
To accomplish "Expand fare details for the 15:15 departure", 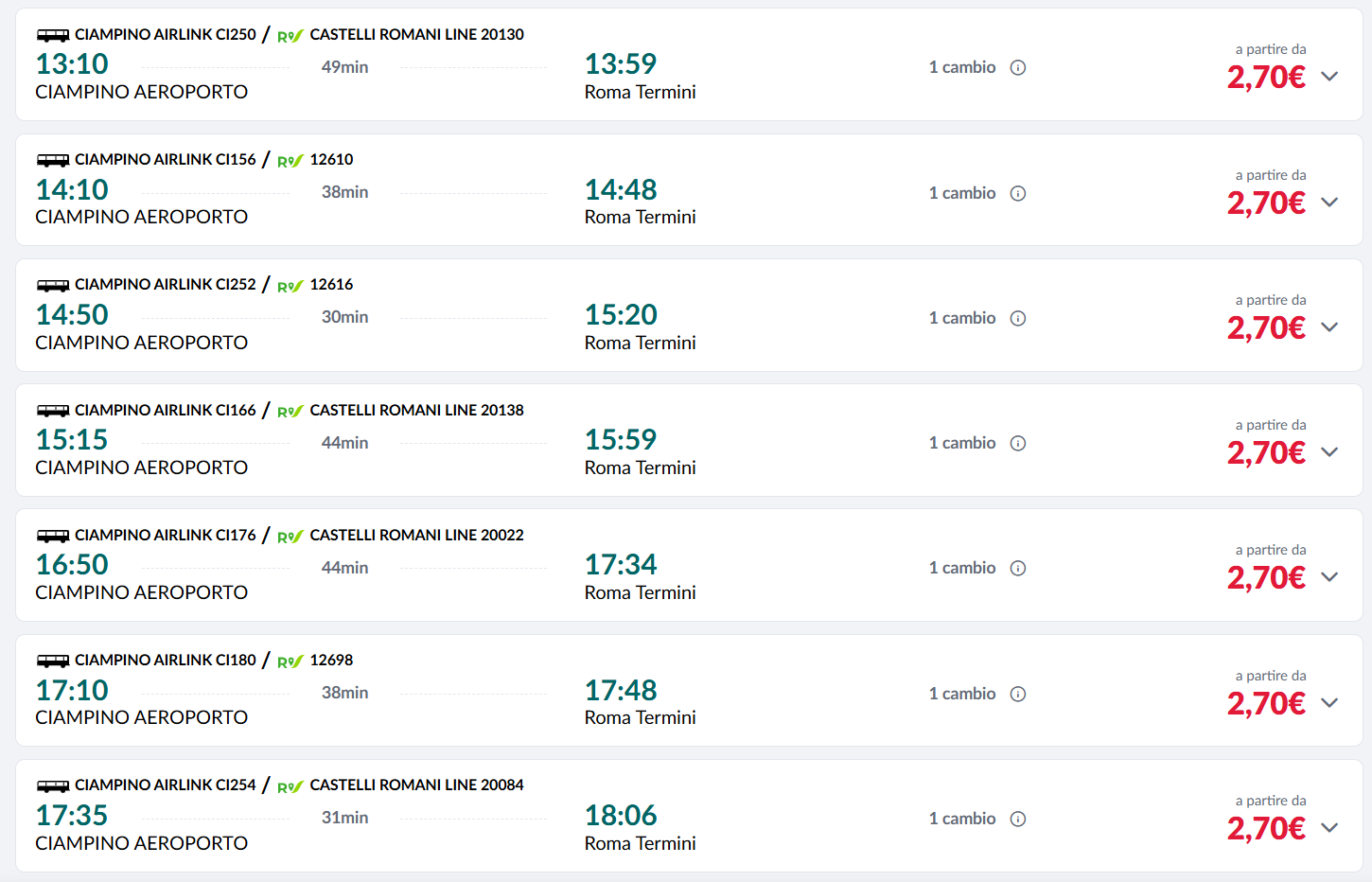I will point(1329,451).
